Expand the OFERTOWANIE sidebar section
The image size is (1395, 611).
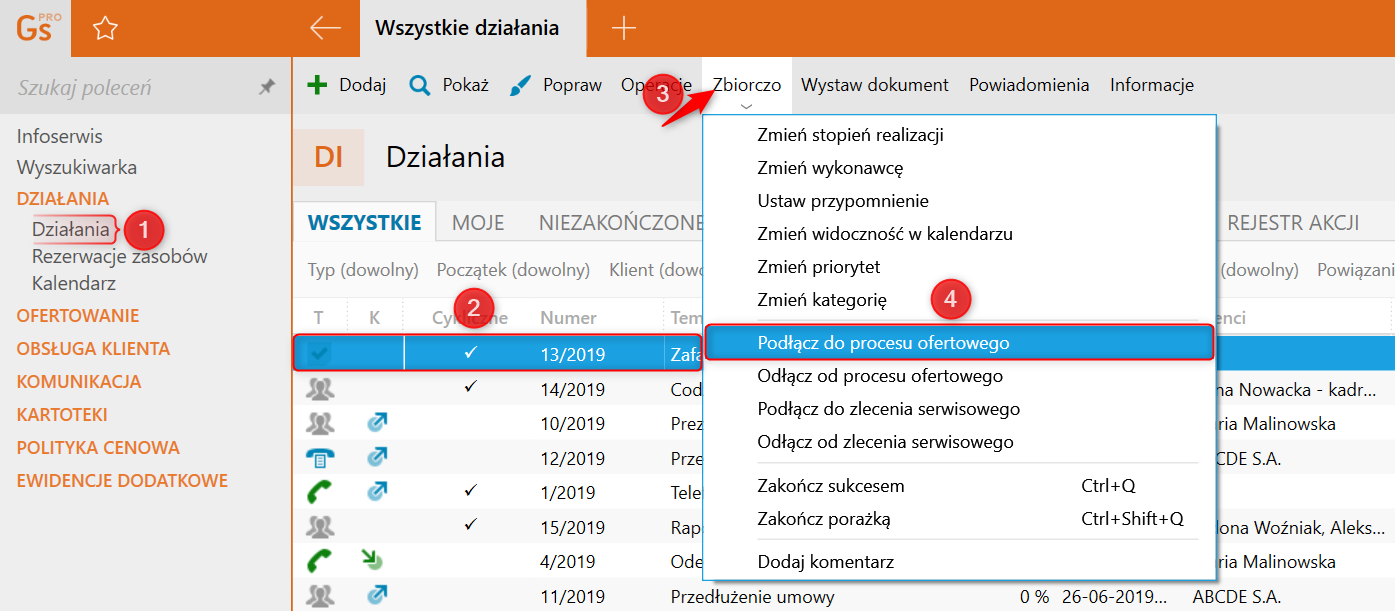[78, 316]
